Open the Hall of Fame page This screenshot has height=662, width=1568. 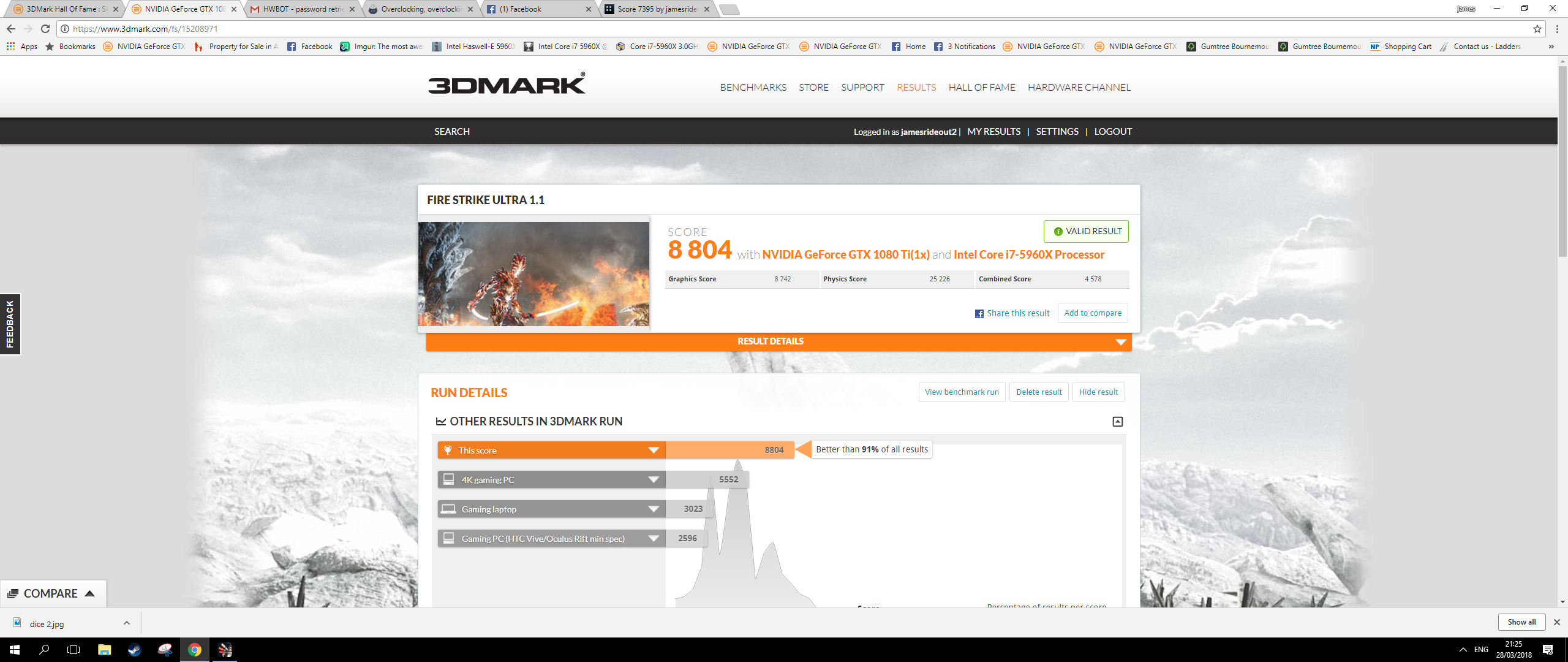point(982,88)
